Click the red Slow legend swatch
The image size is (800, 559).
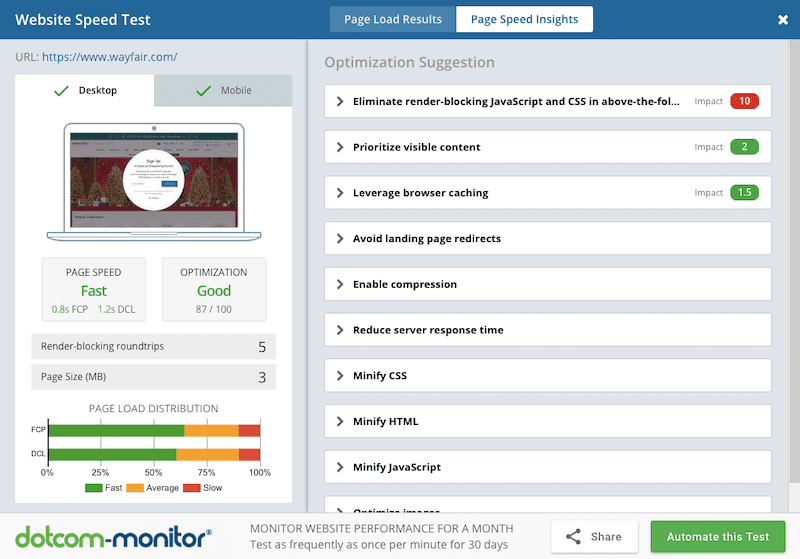coord(192,488)
